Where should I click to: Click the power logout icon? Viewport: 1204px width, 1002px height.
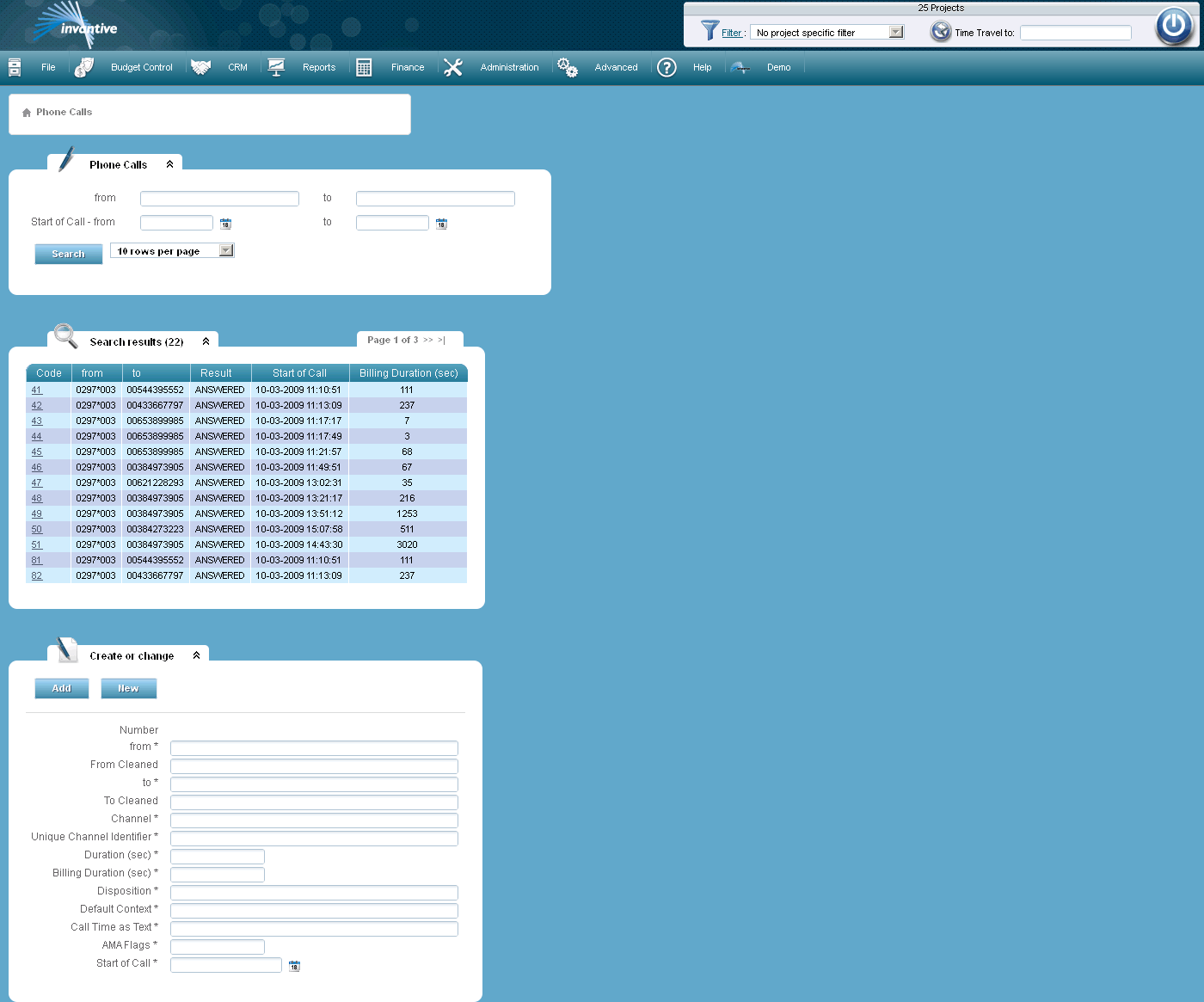click(x=1174, y=26)
